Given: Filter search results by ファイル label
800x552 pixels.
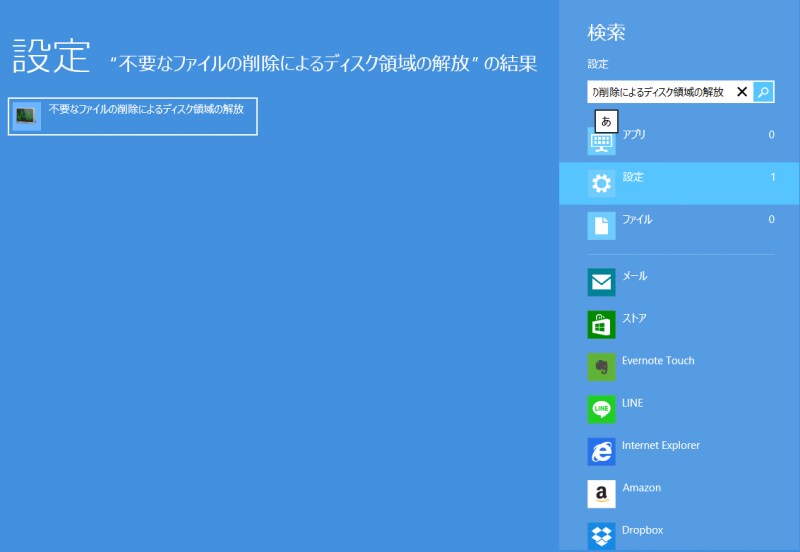Looking at the screenshot, I should [x=637, y=219].
